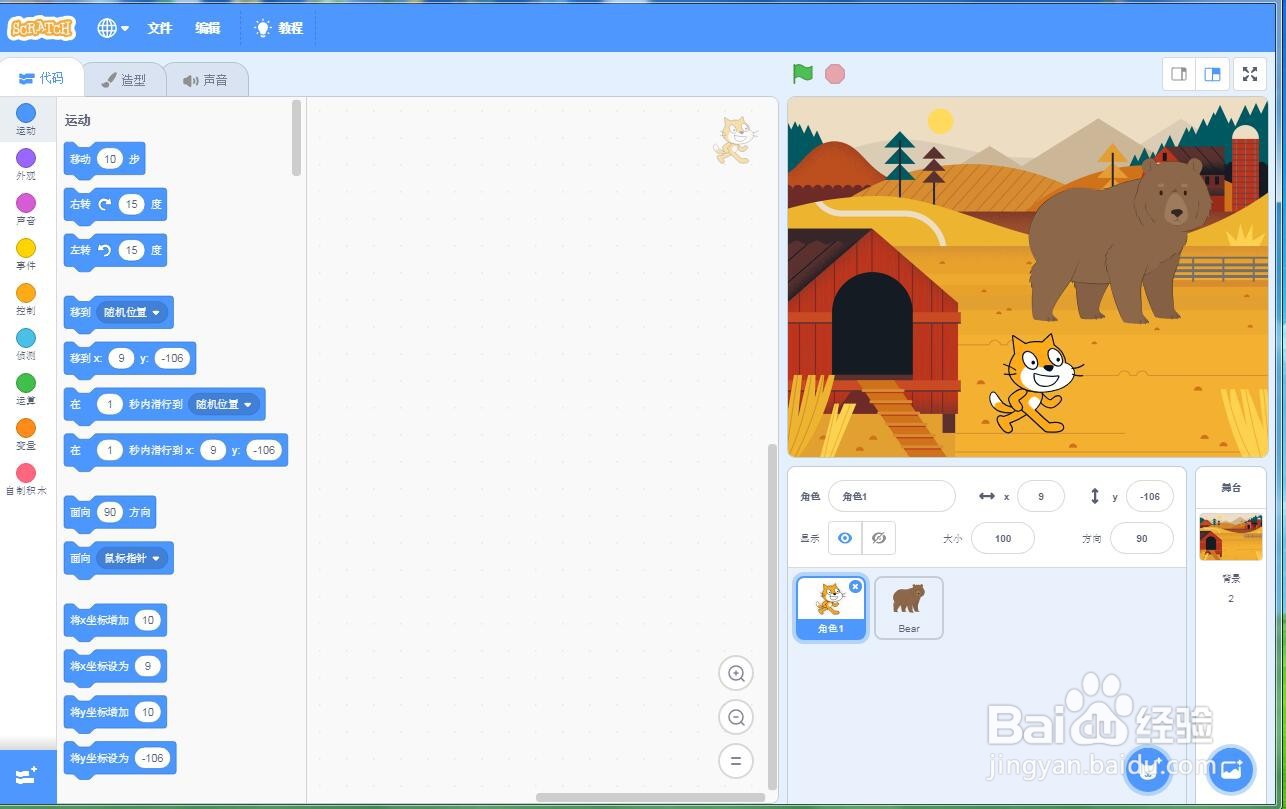Select the 控制 block category
Screen dimensions: 1286x809
(26, 299)
